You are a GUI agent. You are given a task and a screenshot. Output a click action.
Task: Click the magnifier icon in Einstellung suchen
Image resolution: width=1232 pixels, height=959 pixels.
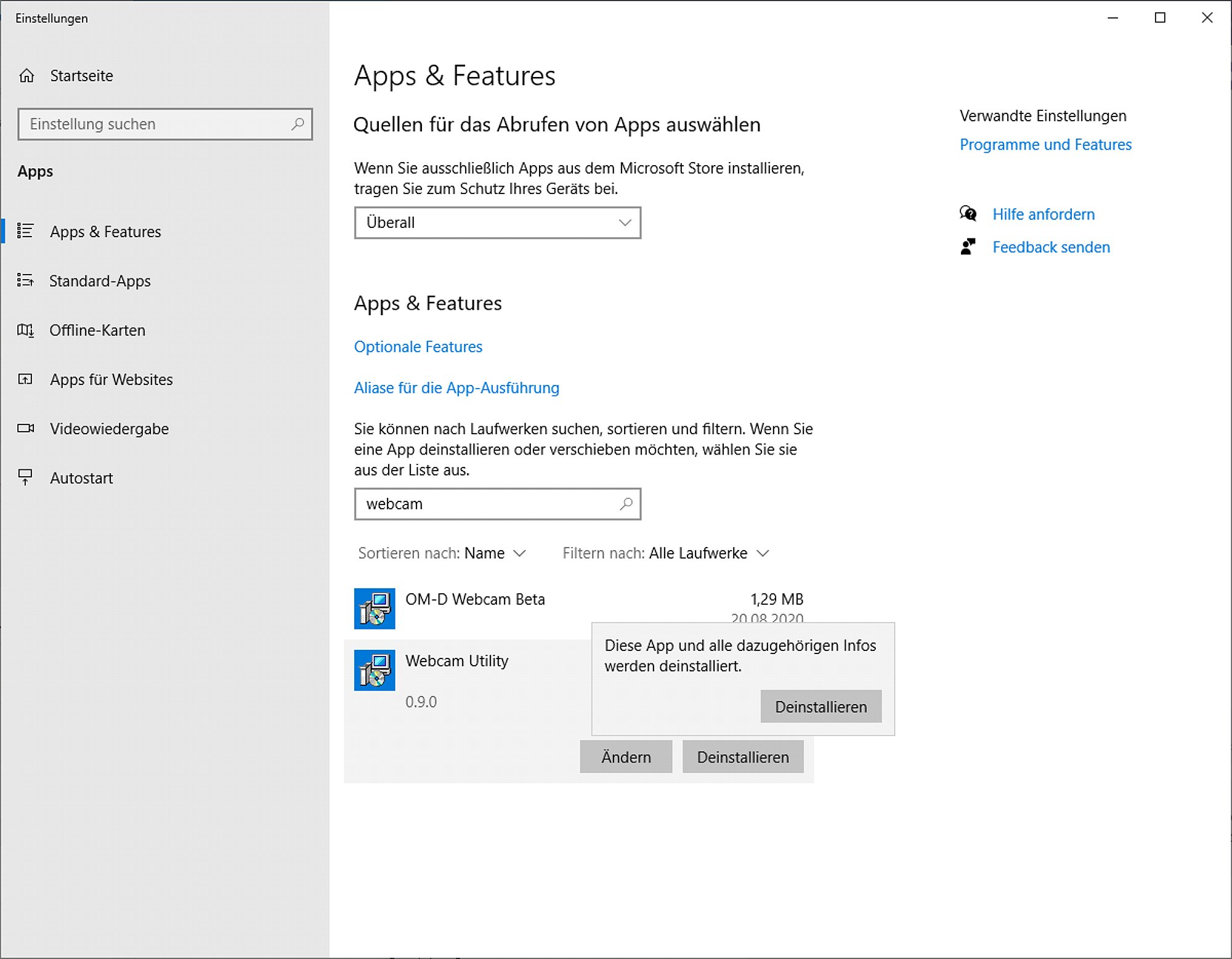pos(298,124)
